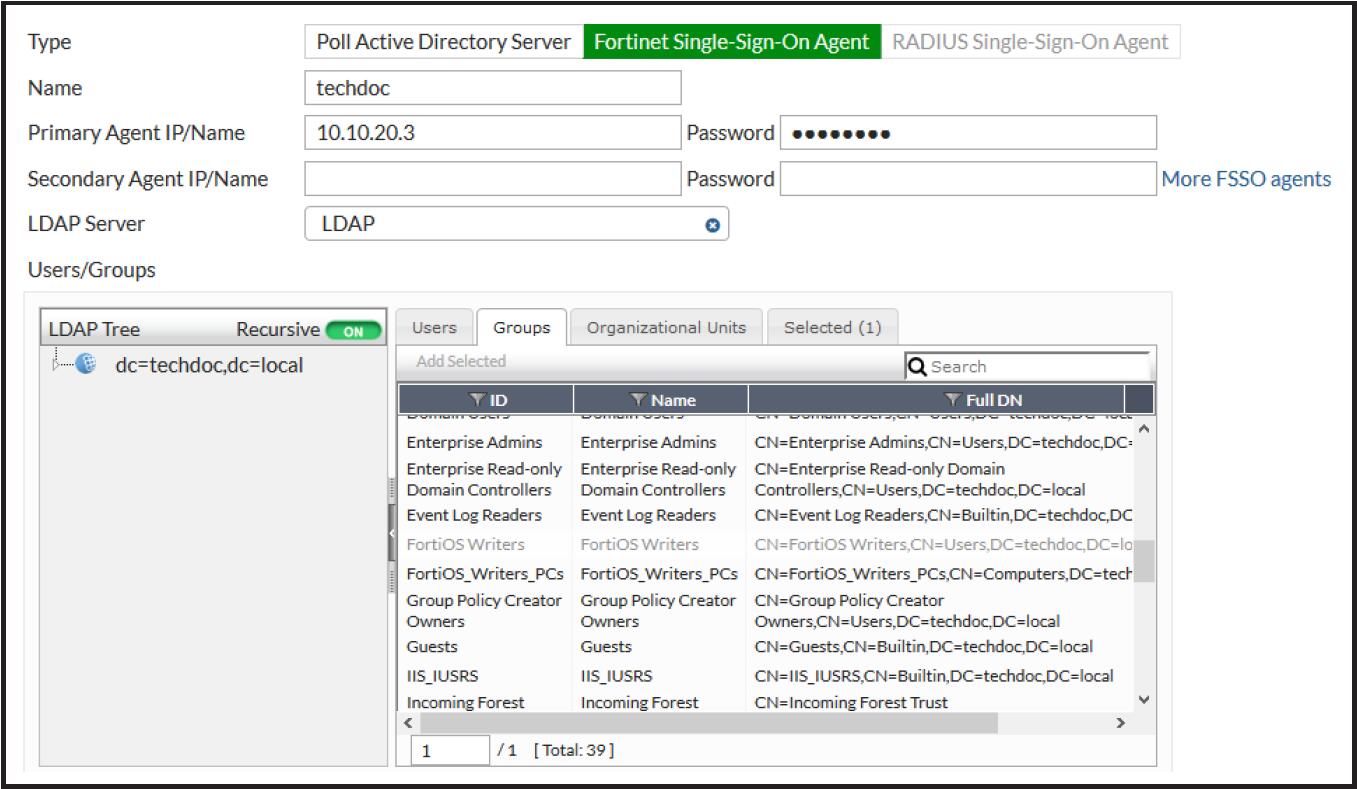Screen dimensions: 1357x789
Task: Click the Primary Agent IP/Name field
Action: click(493, 133)
